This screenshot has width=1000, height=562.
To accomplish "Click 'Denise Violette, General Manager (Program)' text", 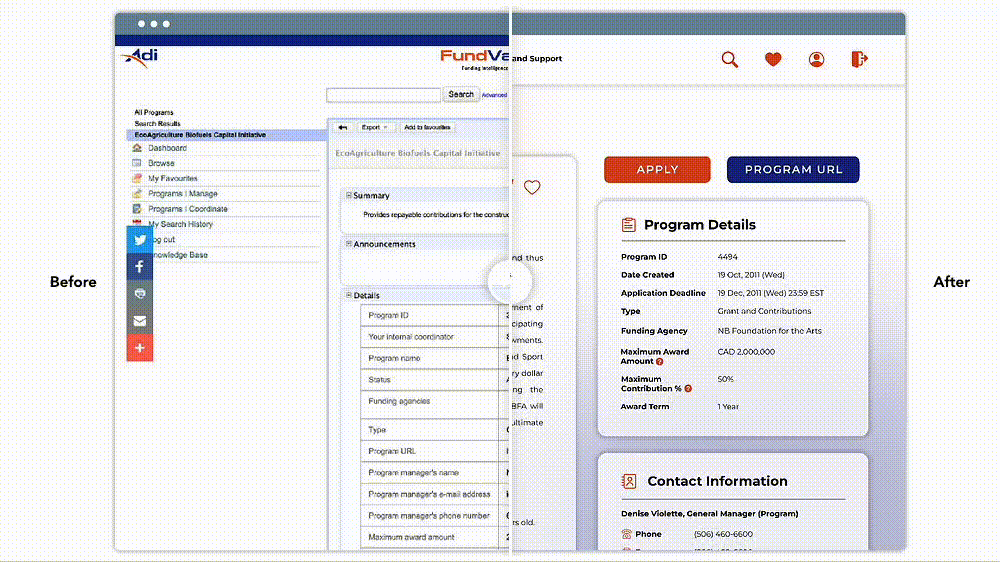I will click(x=709, y=514).
